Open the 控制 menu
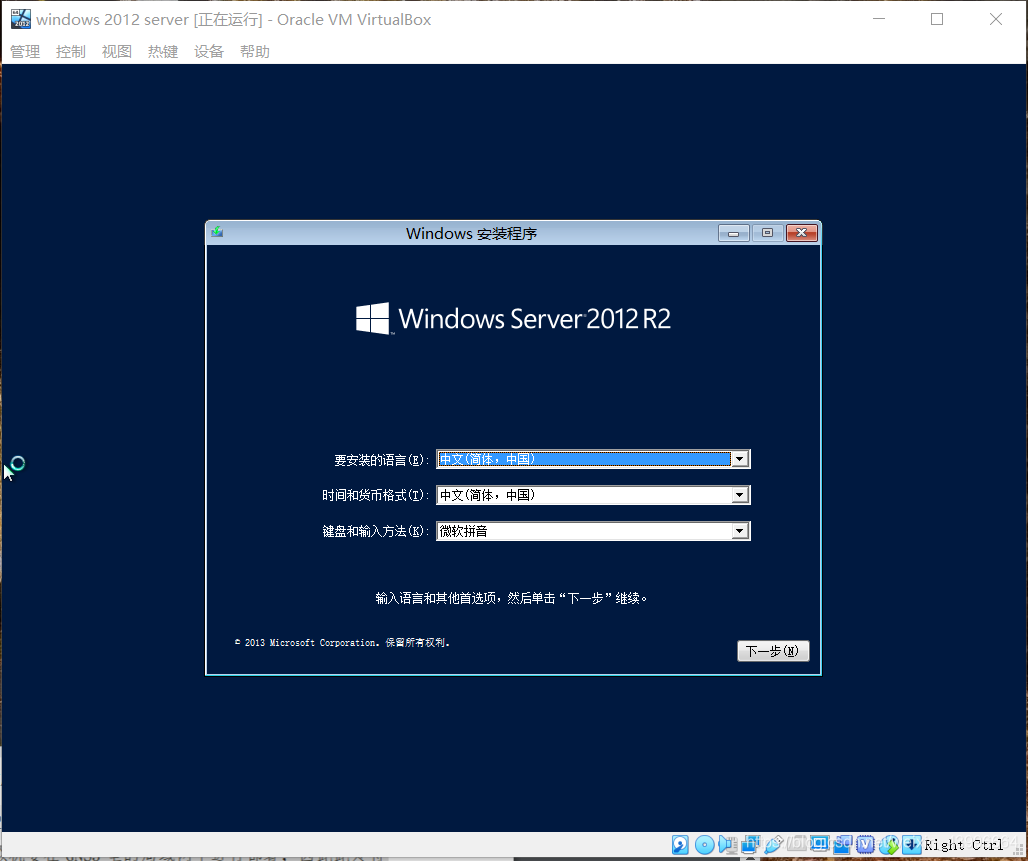Screen dimensions: 1028x861 [x=71, y=52]
